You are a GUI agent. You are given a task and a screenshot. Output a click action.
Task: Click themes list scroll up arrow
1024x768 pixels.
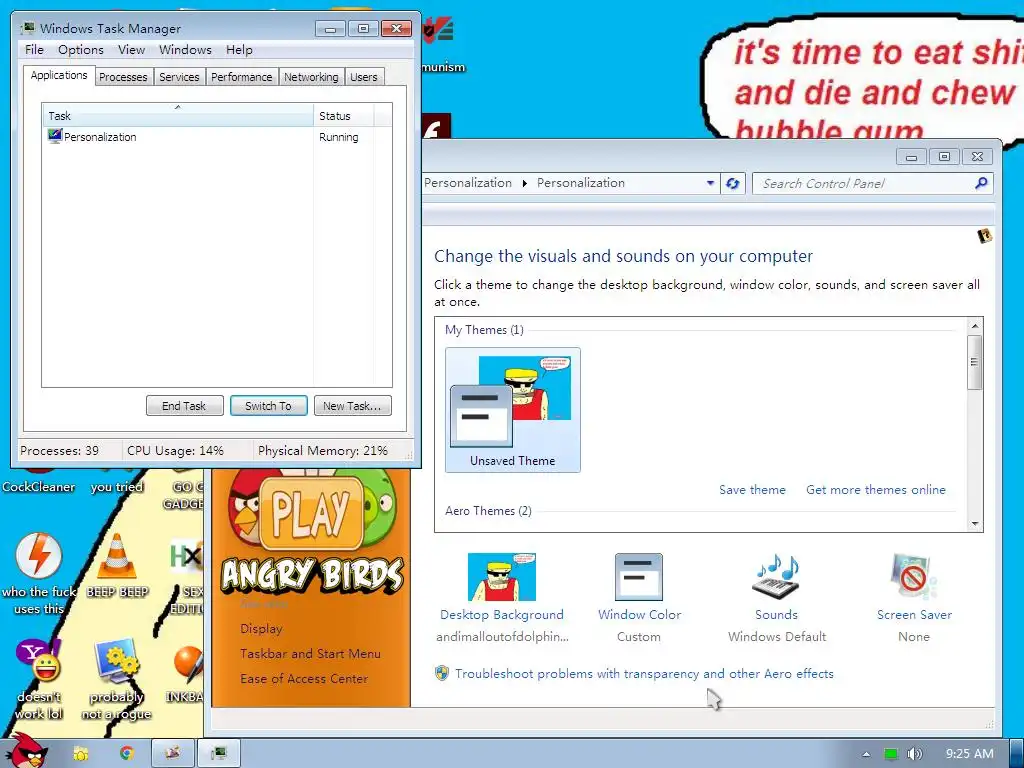pyautogui.click(x=974, y=326)
